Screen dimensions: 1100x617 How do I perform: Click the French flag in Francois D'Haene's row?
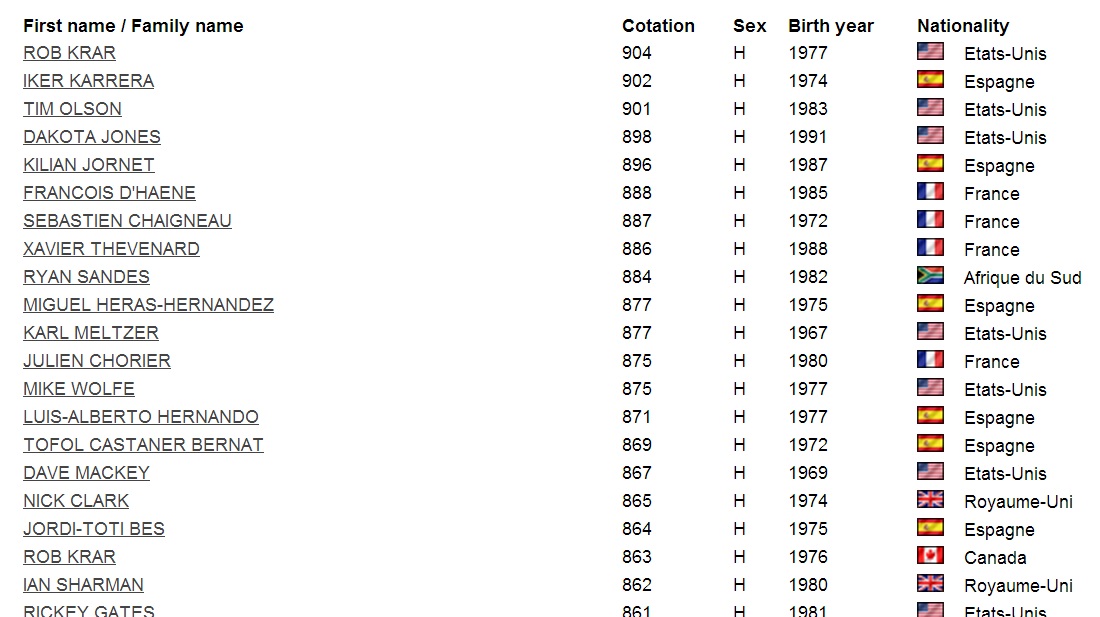click(930, 191)
